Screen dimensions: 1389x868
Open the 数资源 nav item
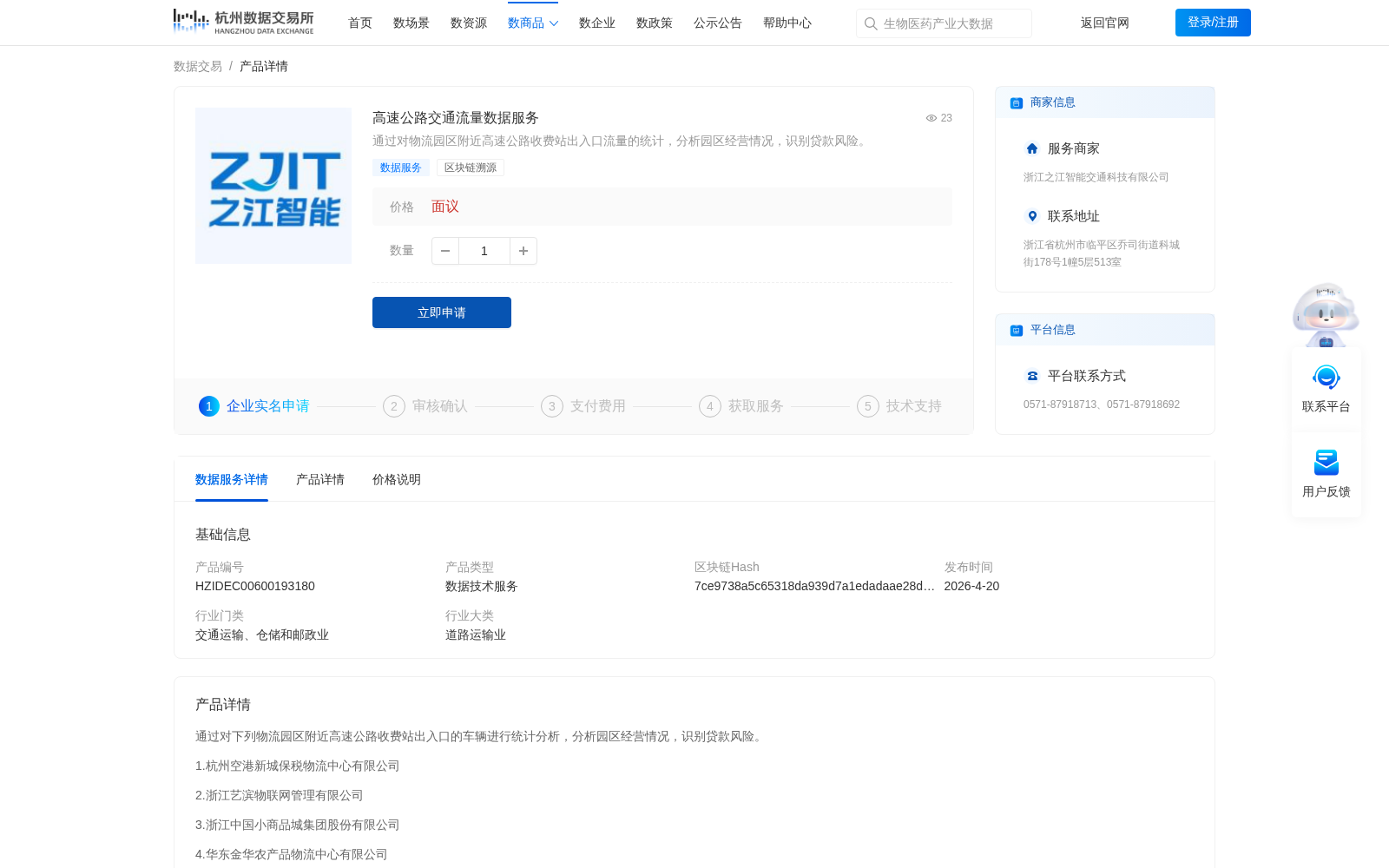[x=469, y=23]
